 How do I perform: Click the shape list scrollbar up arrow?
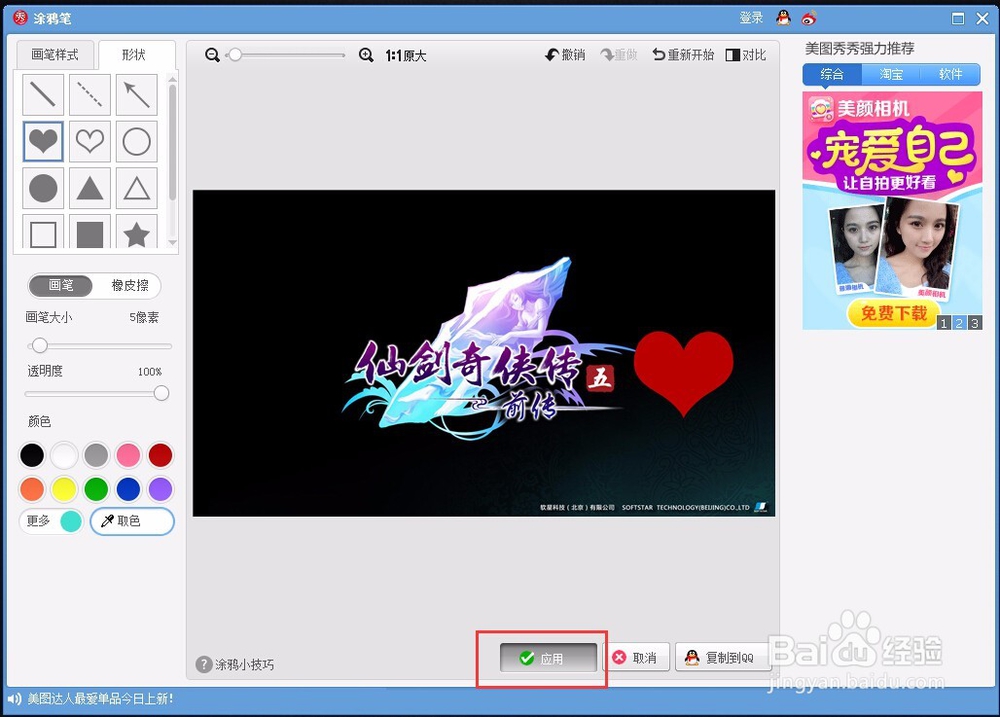point(172,79)
